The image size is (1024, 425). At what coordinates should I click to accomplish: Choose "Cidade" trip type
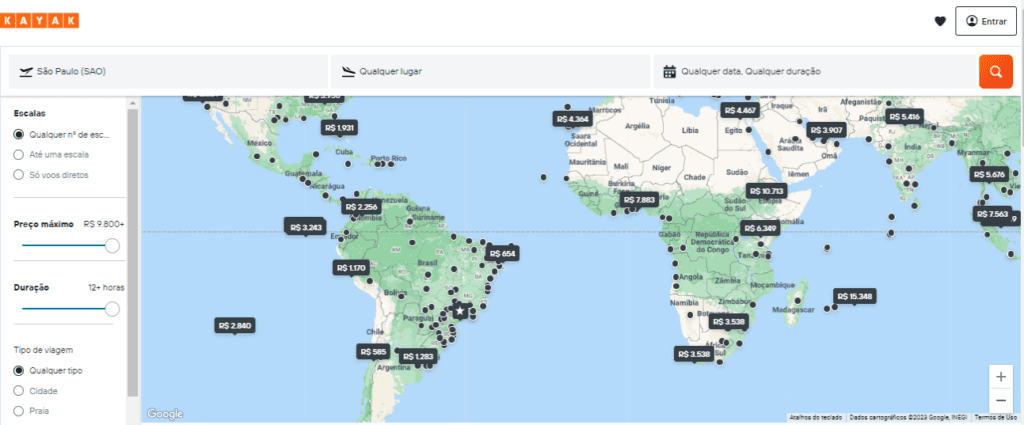tap(19, 391)
